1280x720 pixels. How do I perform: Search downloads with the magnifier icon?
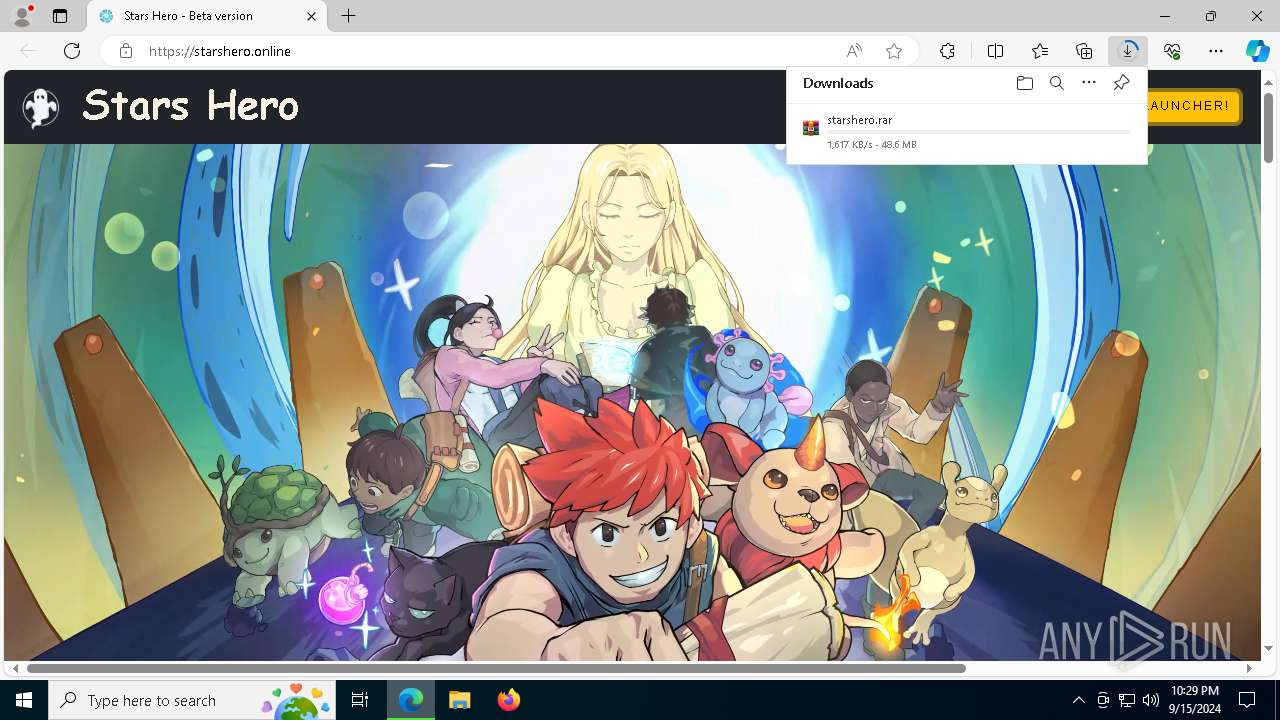[x=1056, y=83]
